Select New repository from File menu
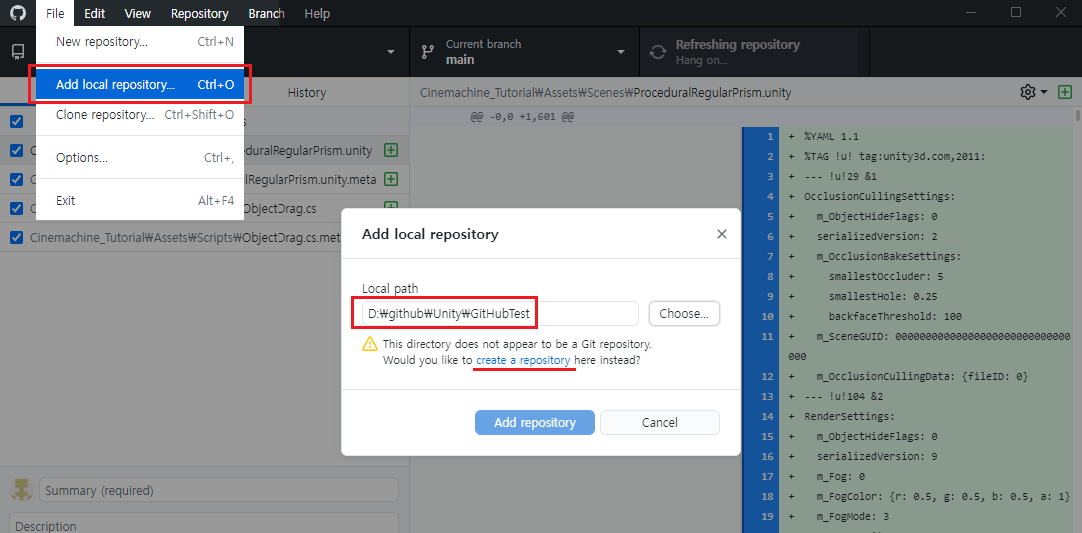 pyautogui.click(x=140, y=42)
